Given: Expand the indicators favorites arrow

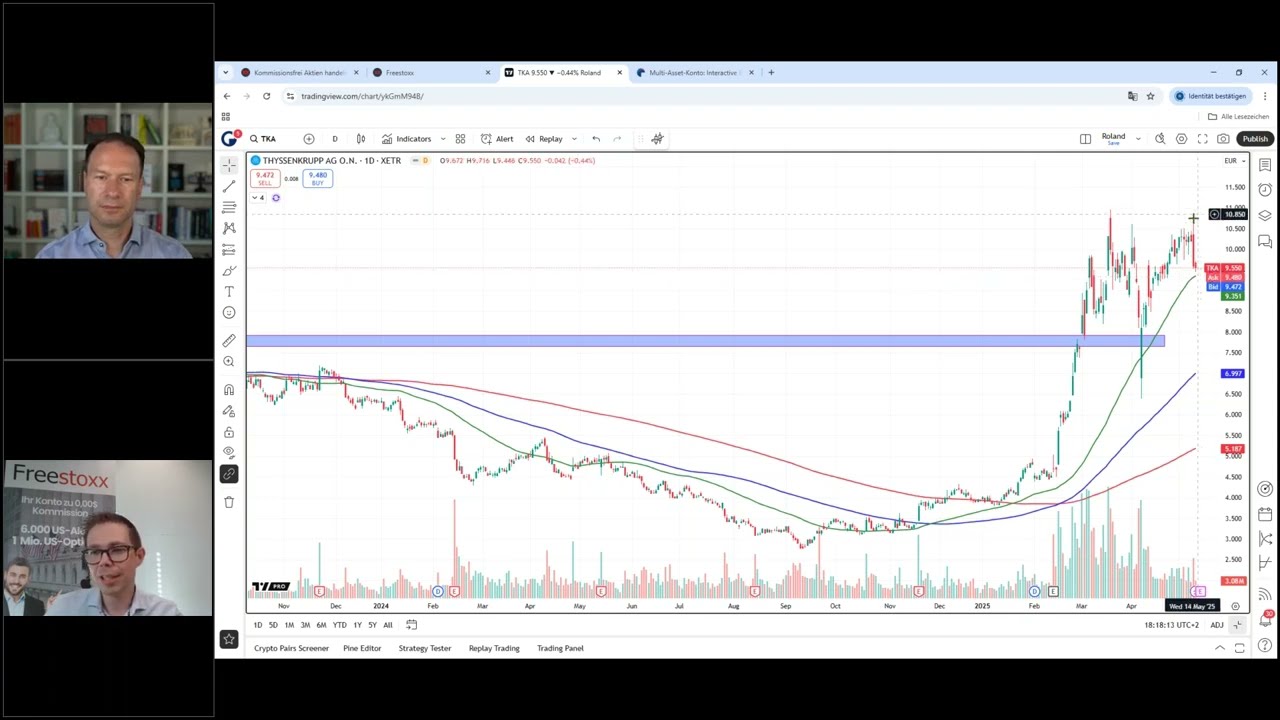Looking at the screenshot, I should click(x=441, y=139).
